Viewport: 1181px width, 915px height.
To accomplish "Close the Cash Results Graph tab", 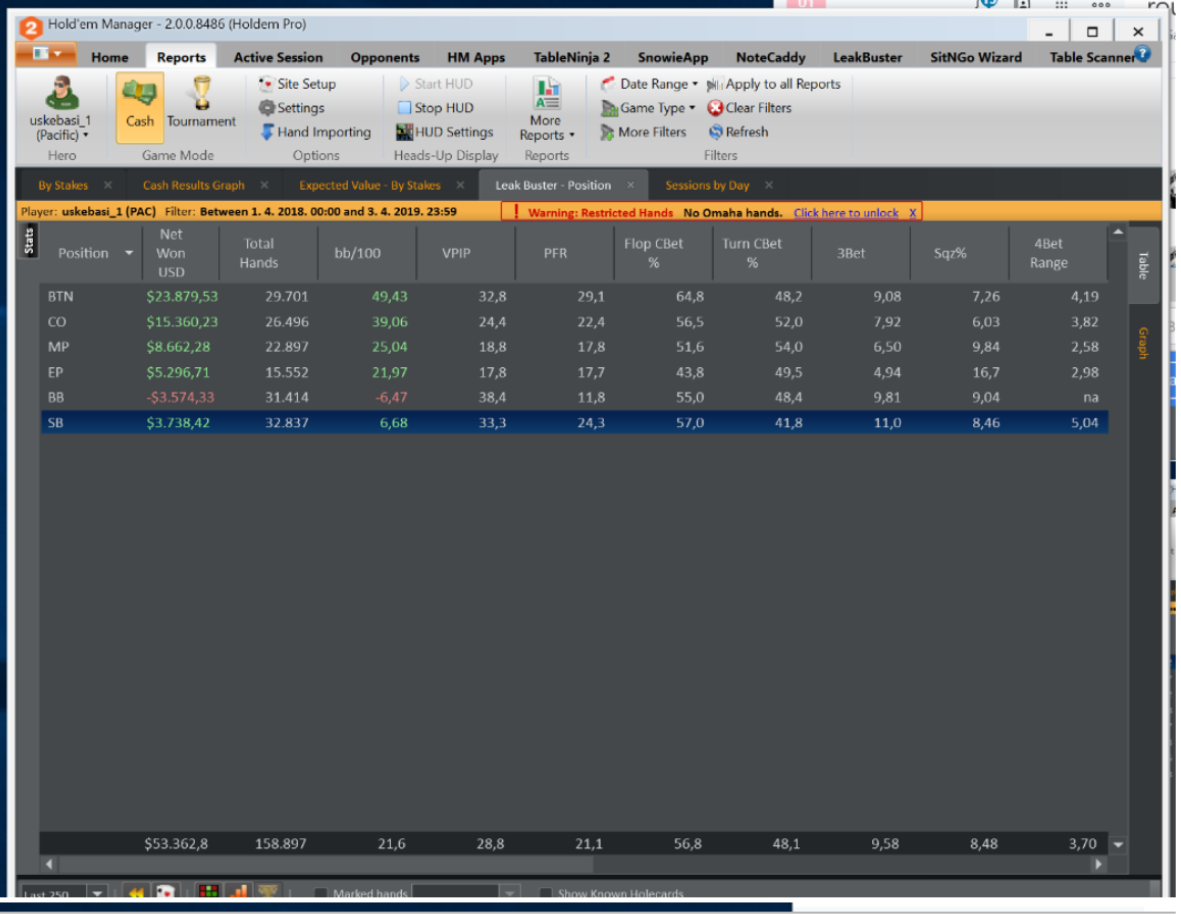I will tap(264, 185).
